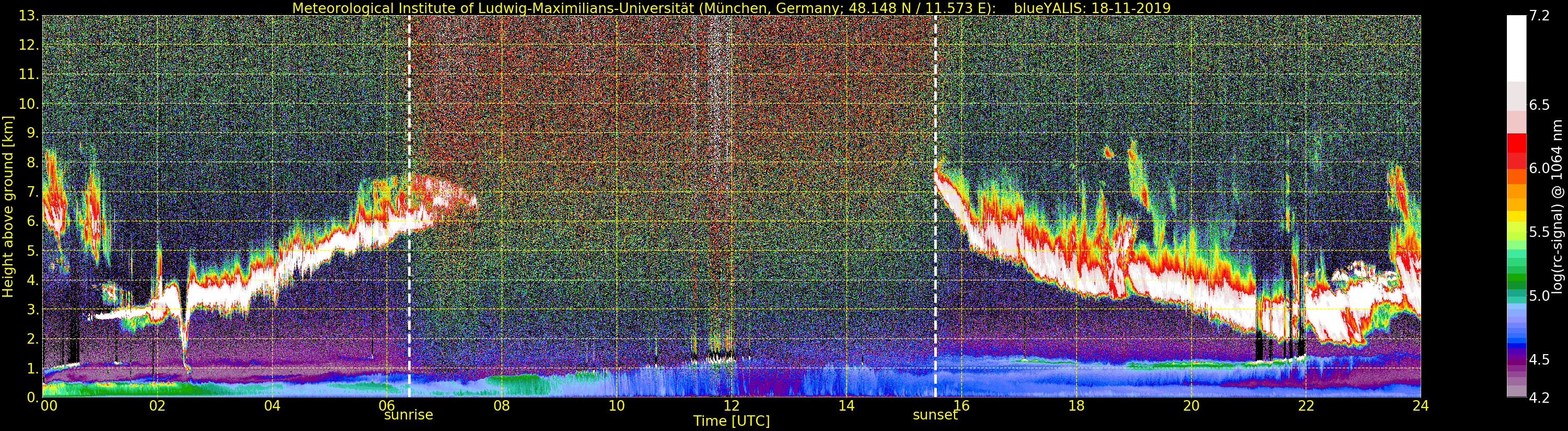Click the 7. height tick label
This screenshot has width=1568, height=431.
coord(33,192)
